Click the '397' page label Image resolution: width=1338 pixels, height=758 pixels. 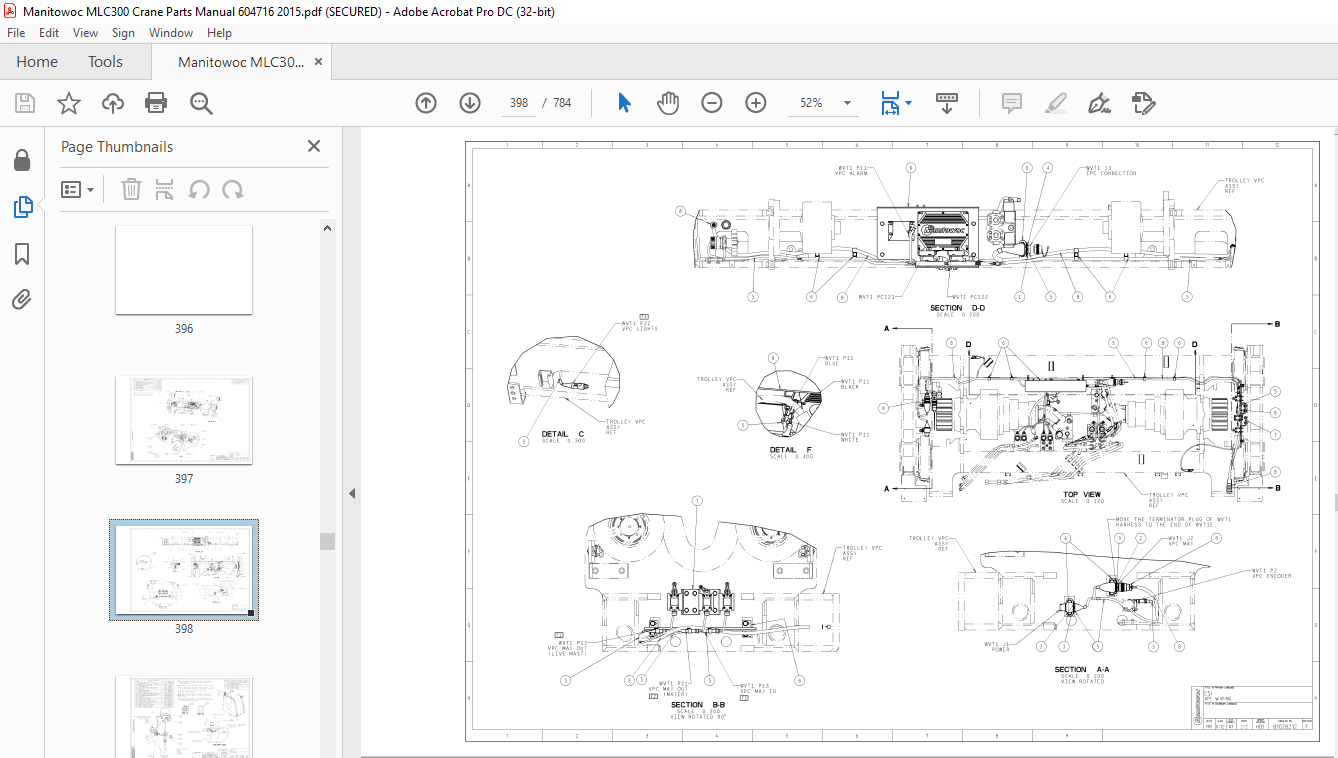click(184, 479)
